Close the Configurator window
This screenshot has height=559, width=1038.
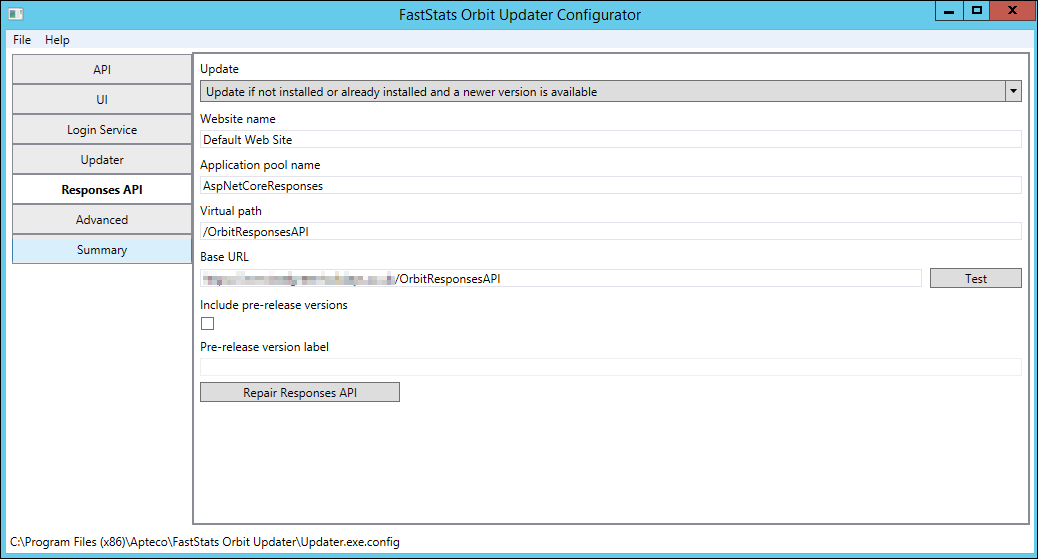coord(1012,11)
